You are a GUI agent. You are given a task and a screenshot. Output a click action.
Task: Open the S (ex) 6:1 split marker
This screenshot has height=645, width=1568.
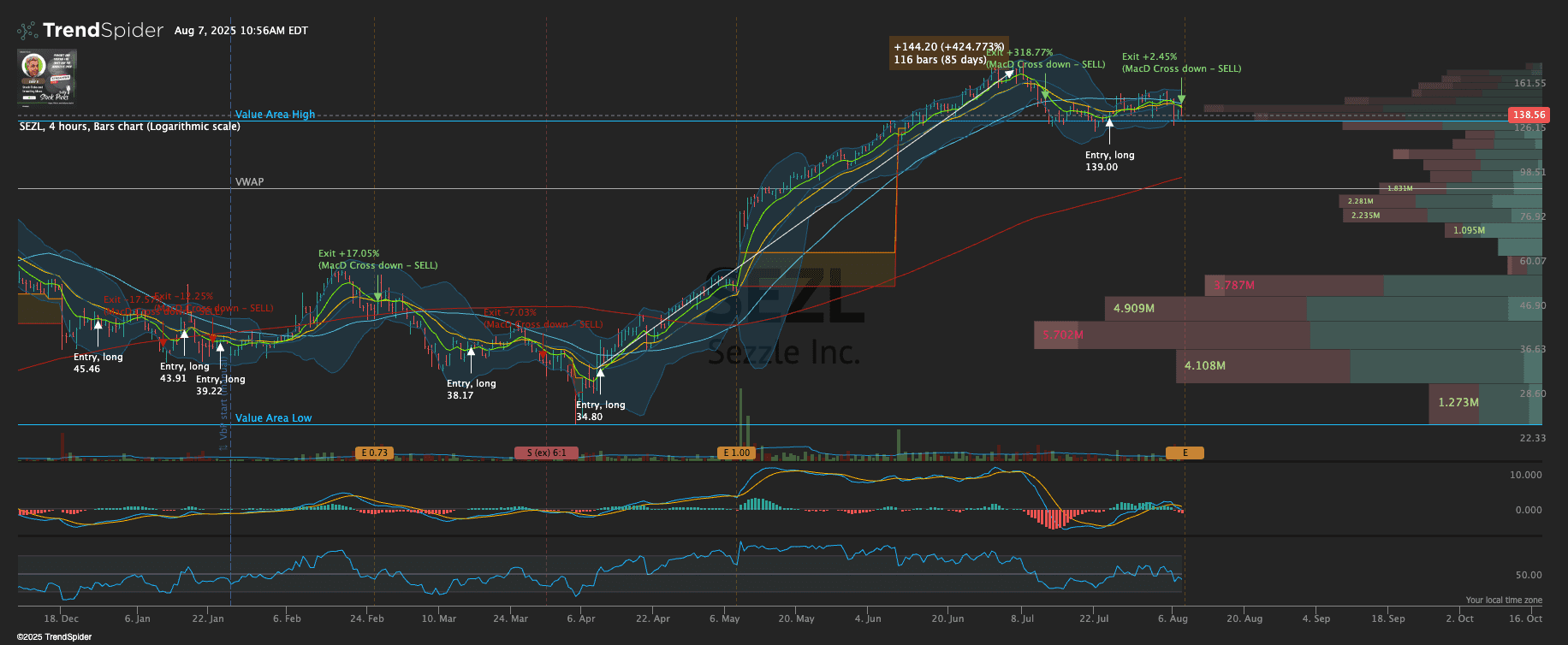546,453
